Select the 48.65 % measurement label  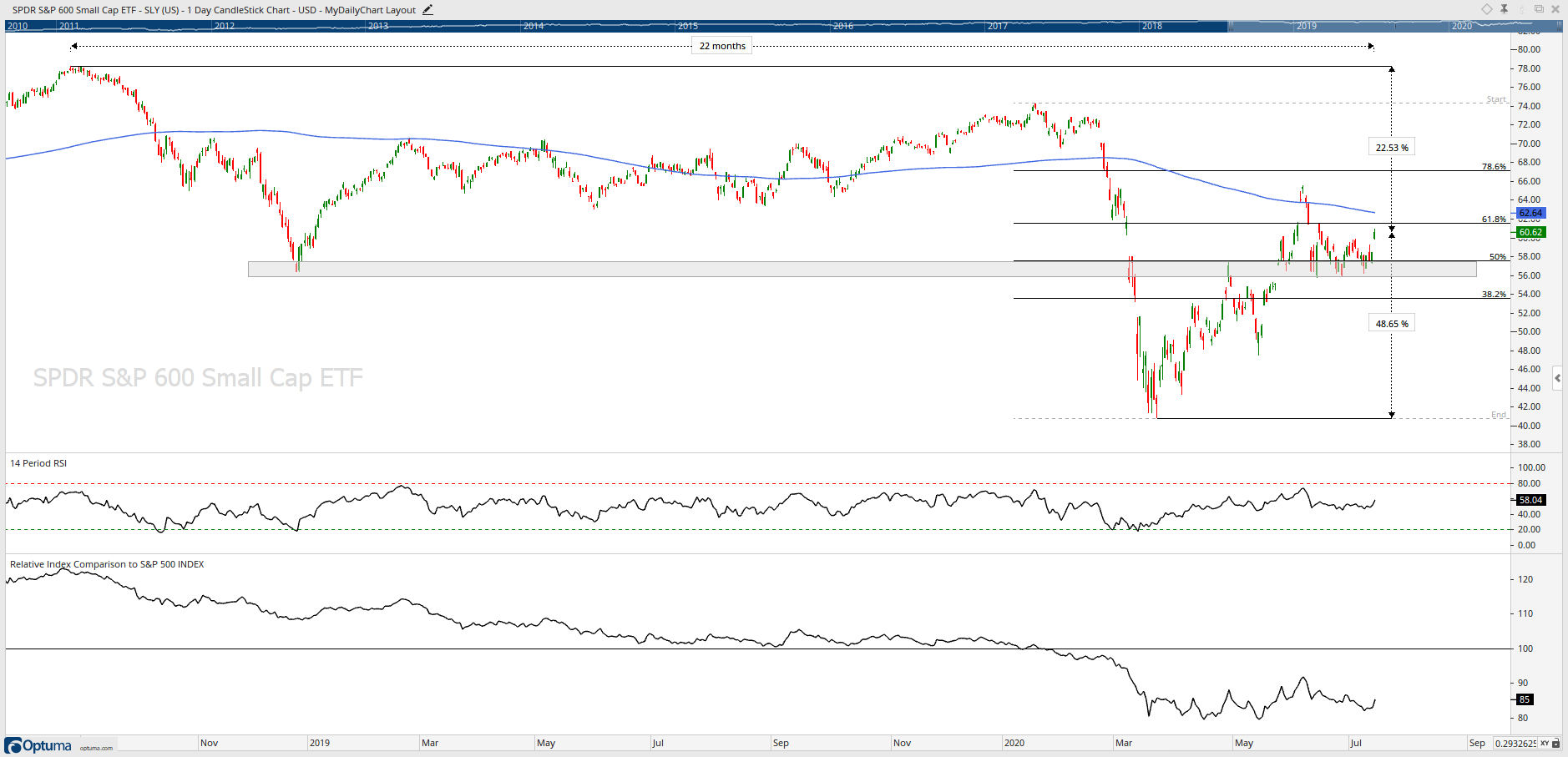[1392, 324]
